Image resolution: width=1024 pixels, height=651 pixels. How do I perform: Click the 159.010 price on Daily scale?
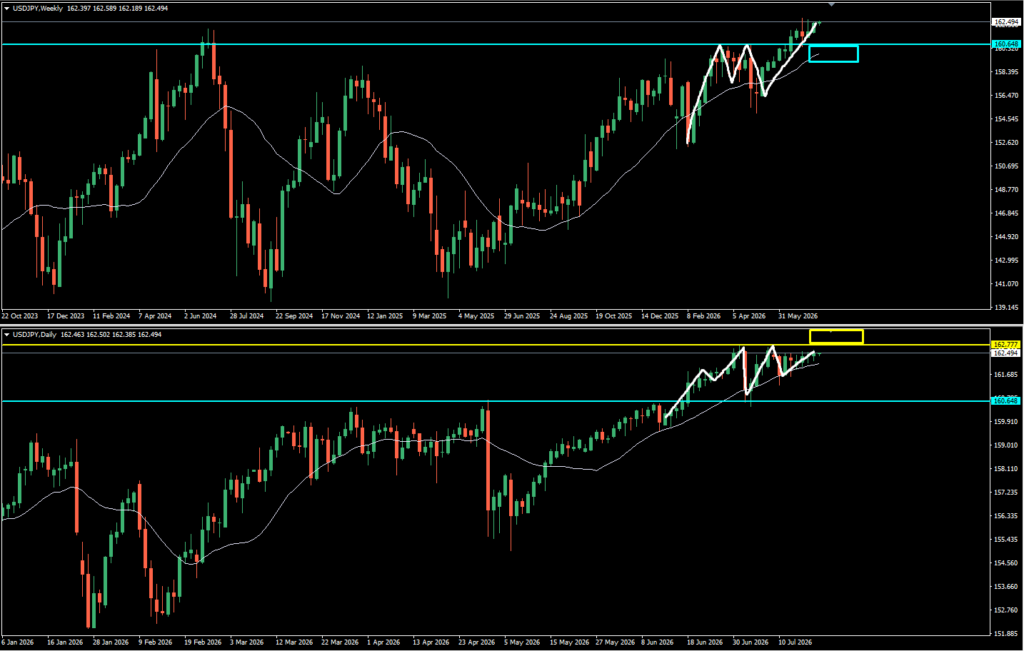1006,445
